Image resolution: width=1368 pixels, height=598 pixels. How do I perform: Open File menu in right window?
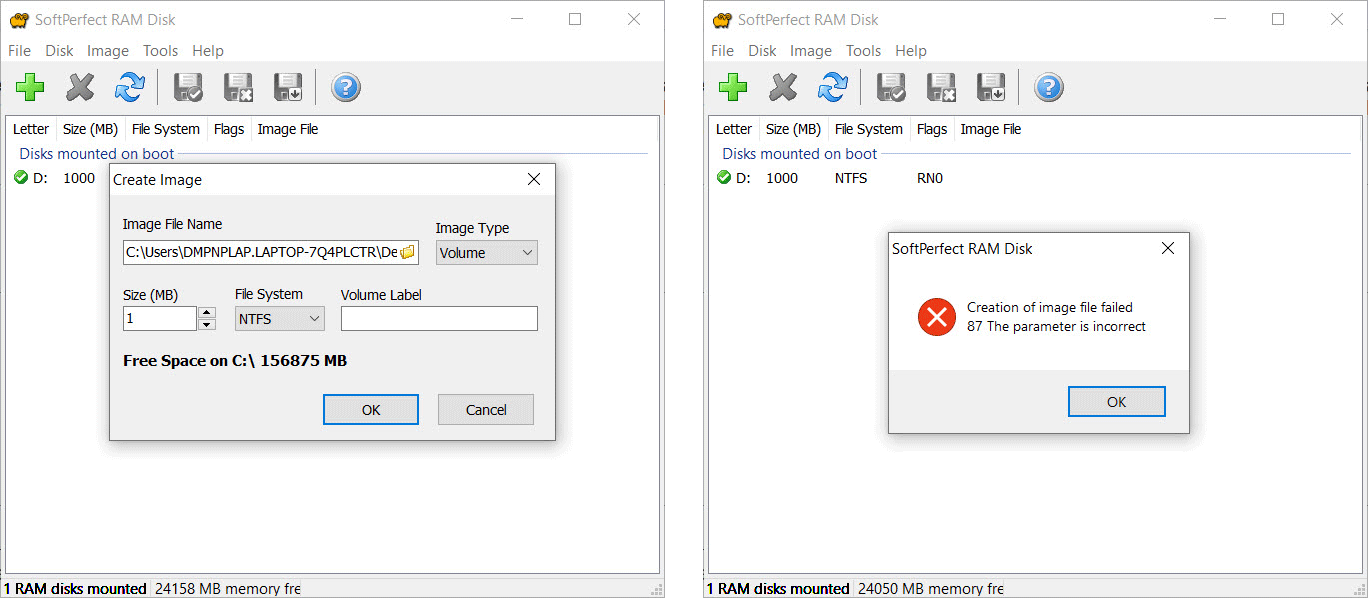[x=723, y=51]
